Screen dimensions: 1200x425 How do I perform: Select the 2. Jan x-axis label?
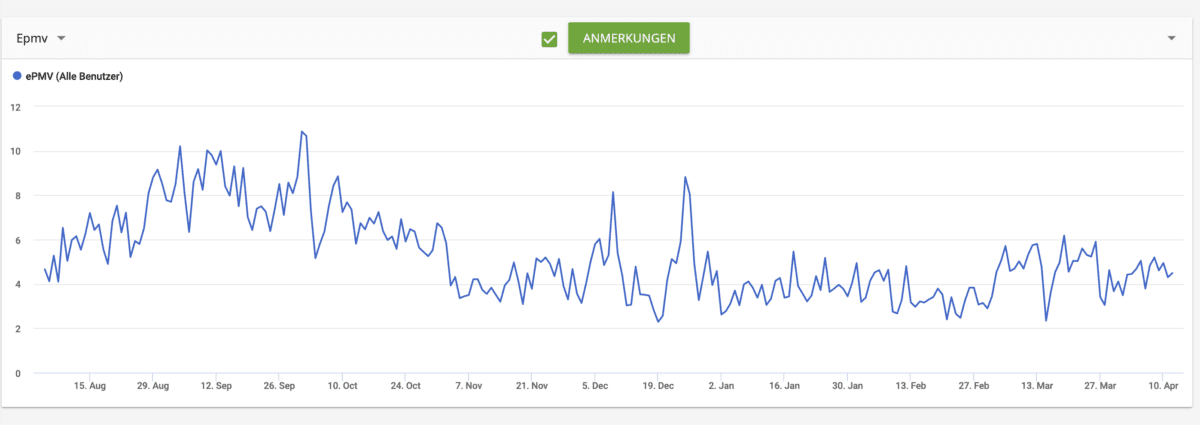[720, 385]
